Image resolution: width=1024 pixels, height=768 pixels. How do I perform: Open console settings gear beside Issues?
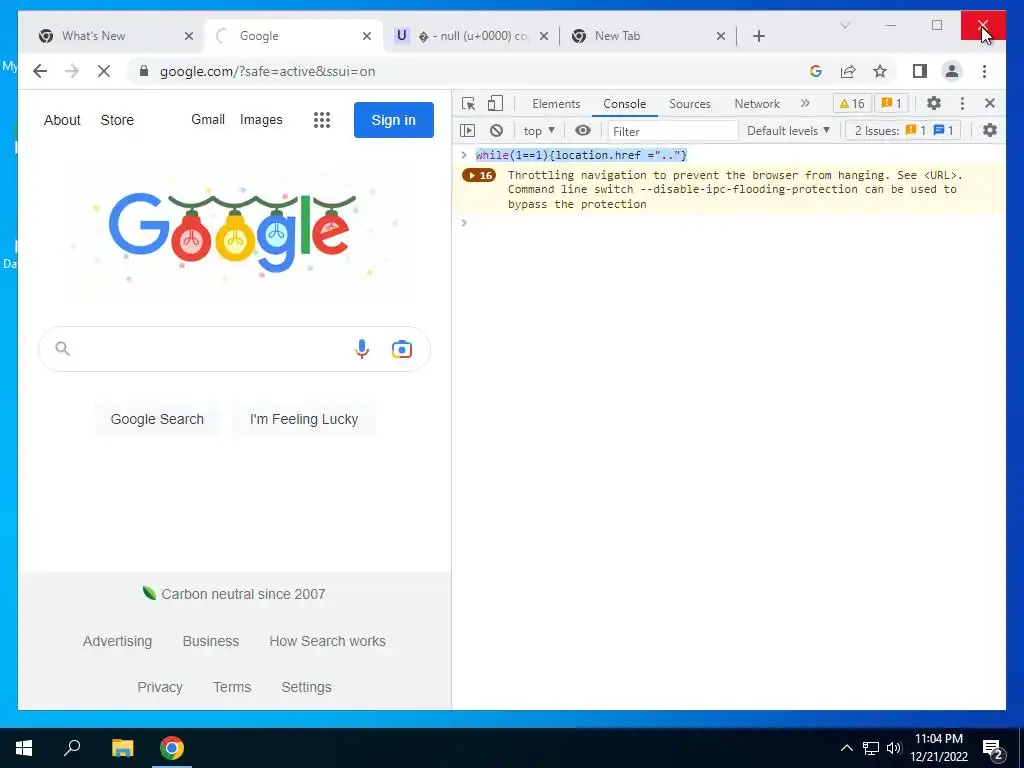990,131
